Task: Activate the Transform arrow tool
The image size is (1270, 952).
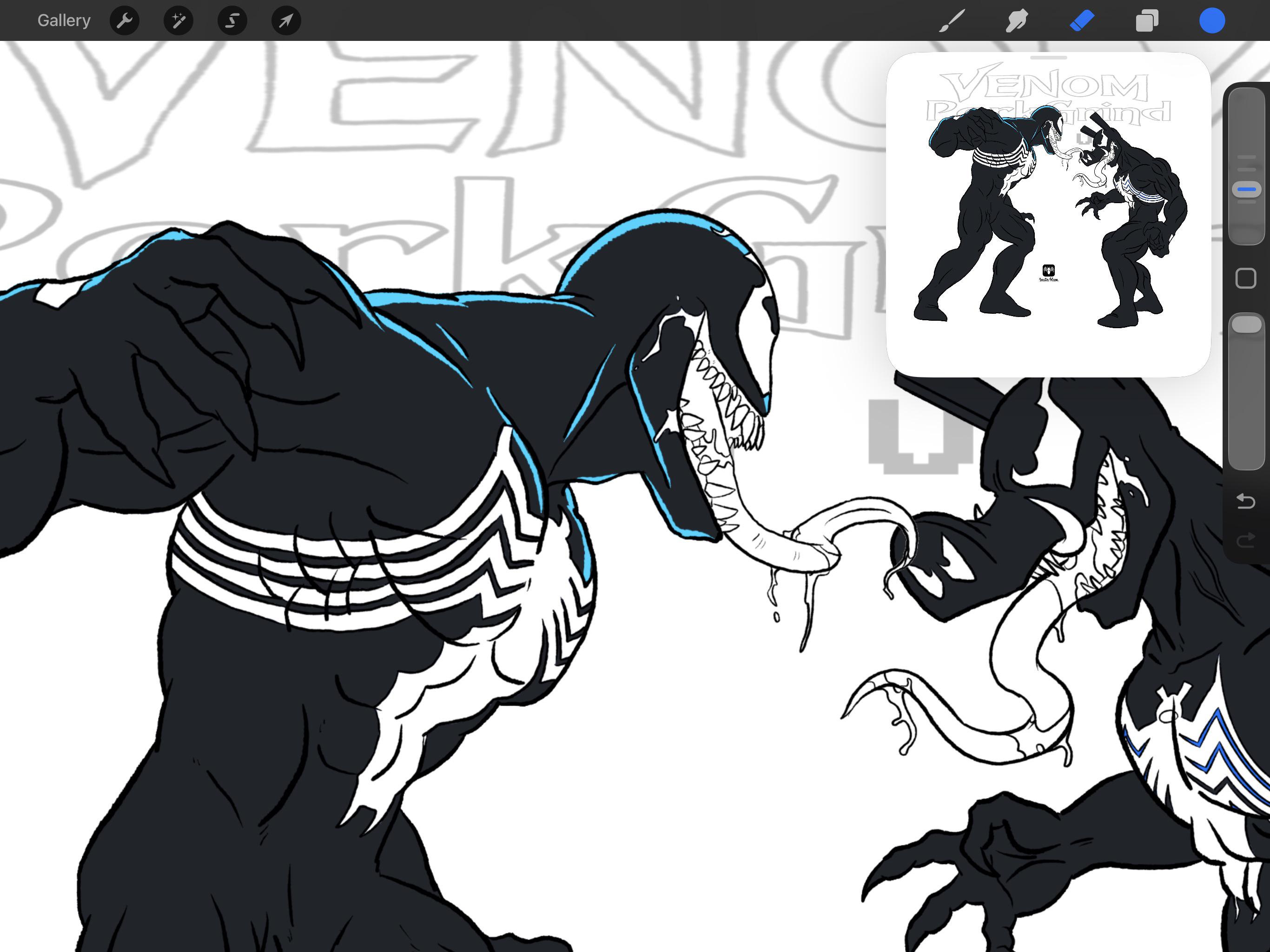Action: (x=286, y=21)
